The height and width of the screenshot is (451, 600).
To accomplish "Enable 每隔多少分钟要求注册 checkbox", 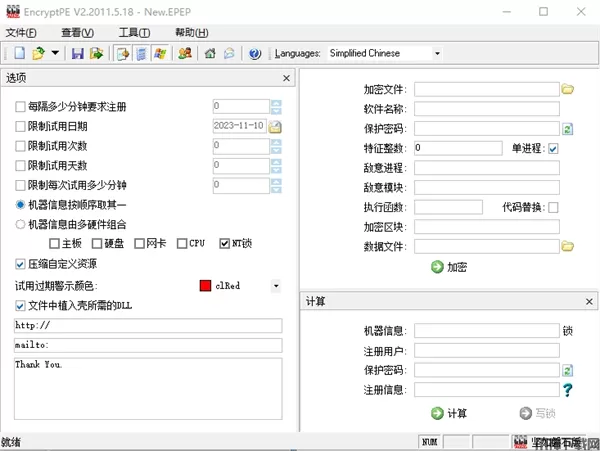I will (20, 106).
